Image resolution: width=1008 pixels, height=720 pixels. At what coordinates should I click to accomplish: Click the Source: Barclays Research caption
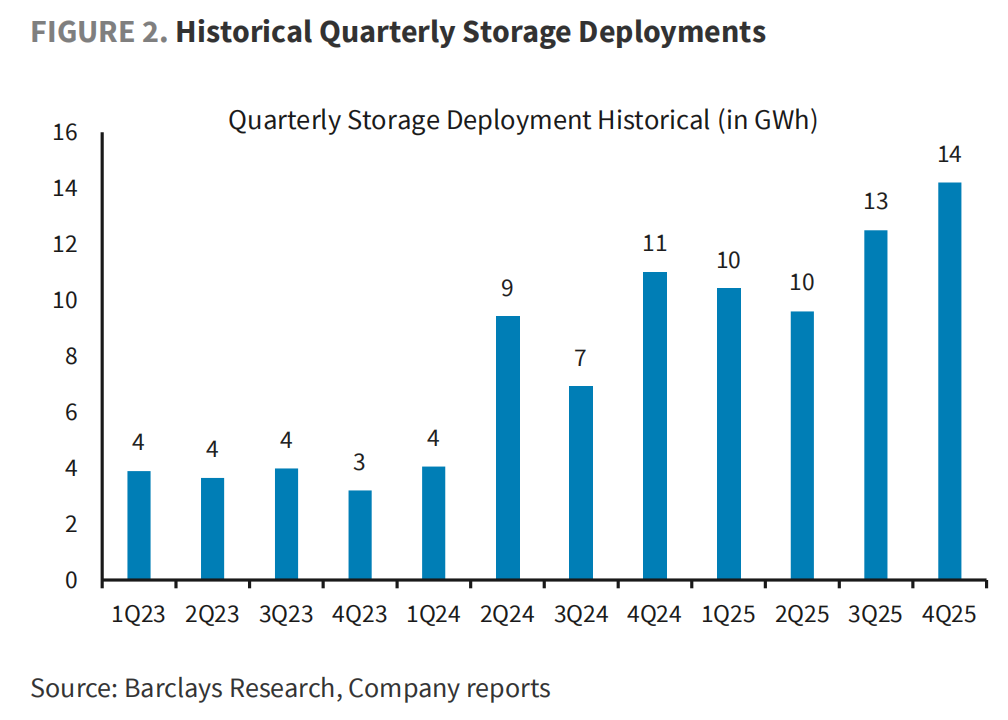click(x=291, y=688)
